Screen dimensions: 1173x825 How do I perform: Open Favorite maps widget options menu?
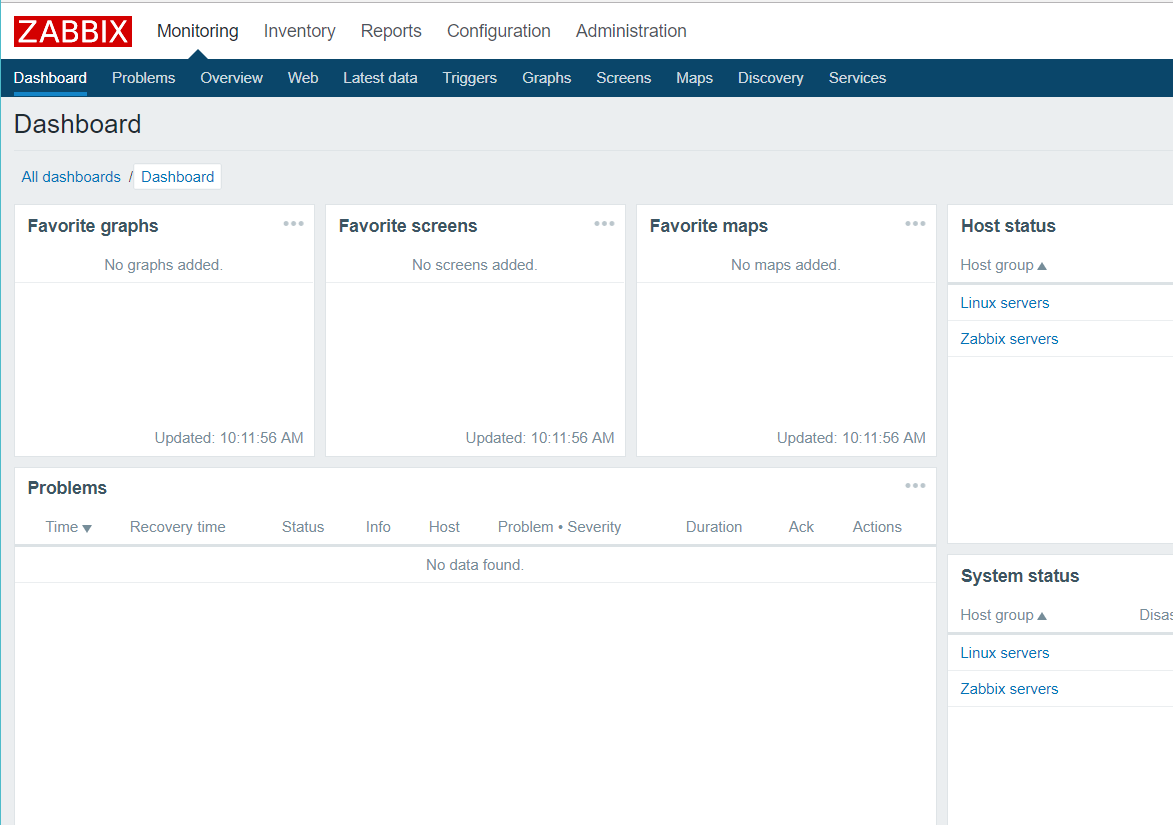[x=916, y=224]
